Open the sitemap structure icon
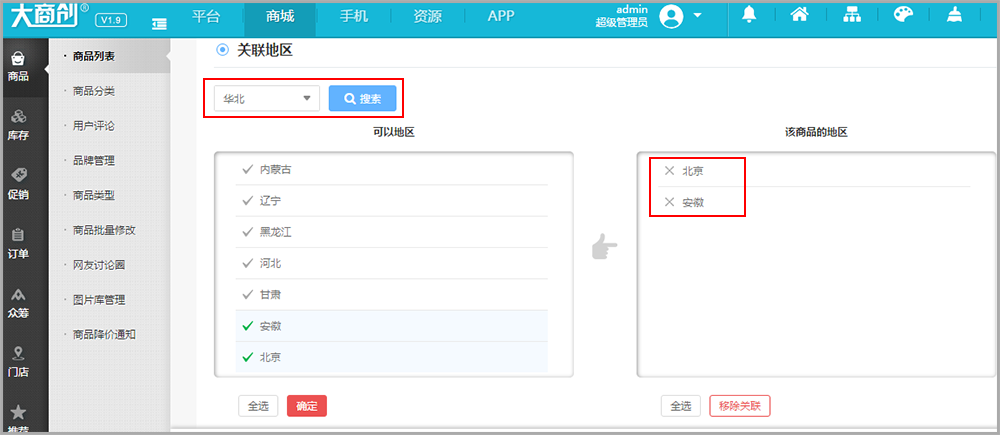The height and width of the screenshot is (435, 1000). pos(851,16)
